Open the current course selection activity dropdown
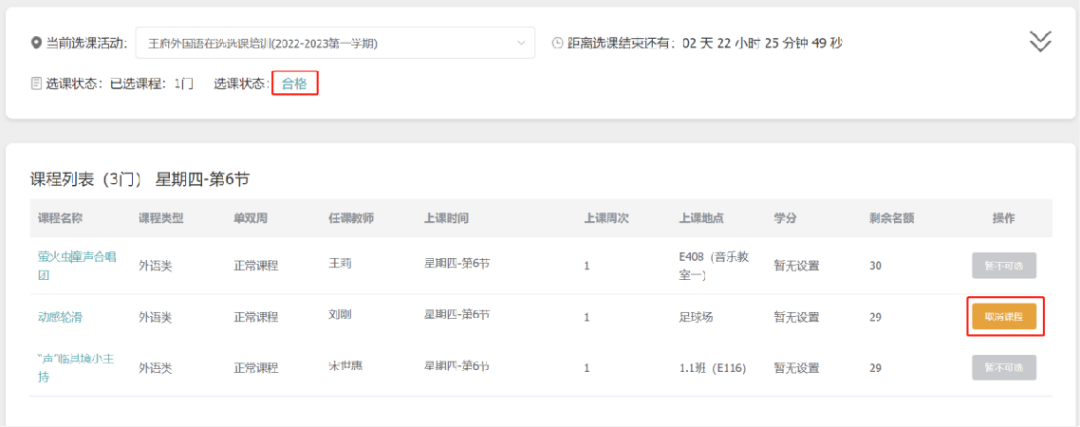Screen dimensions: 1080x427 click(x=335, y=43)
